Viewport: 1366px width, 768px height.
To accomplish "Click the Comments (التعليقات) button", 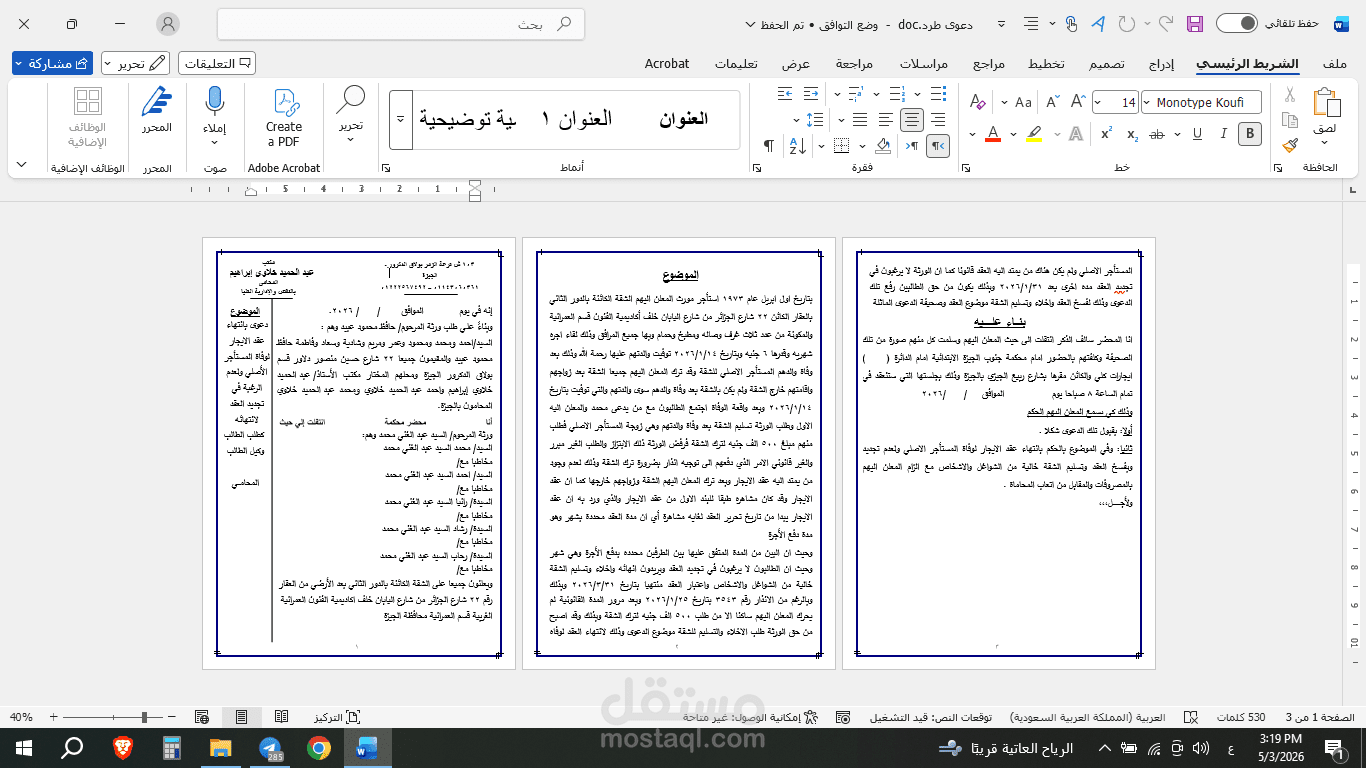I will 217,63.
